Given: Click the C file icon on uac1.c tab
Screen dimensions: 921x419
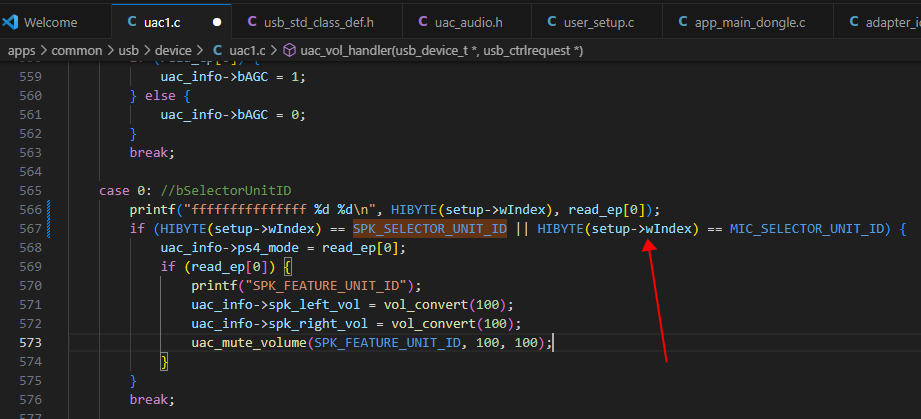Looking at the screenshot, I should 132,22.
